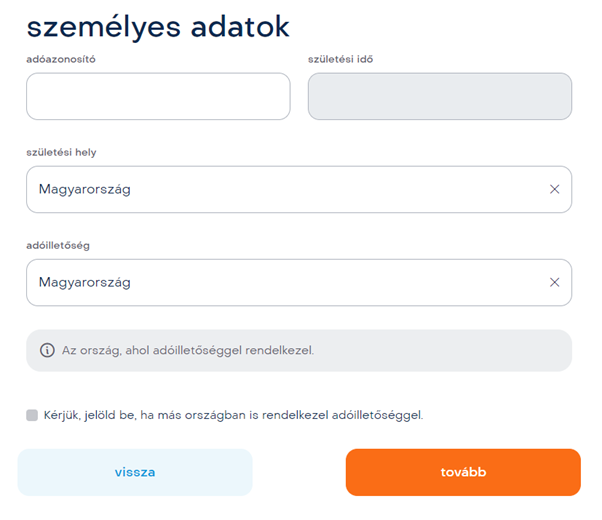Open the születési hely country dropdown
The image size is (602, 520).
pos(299,189)
